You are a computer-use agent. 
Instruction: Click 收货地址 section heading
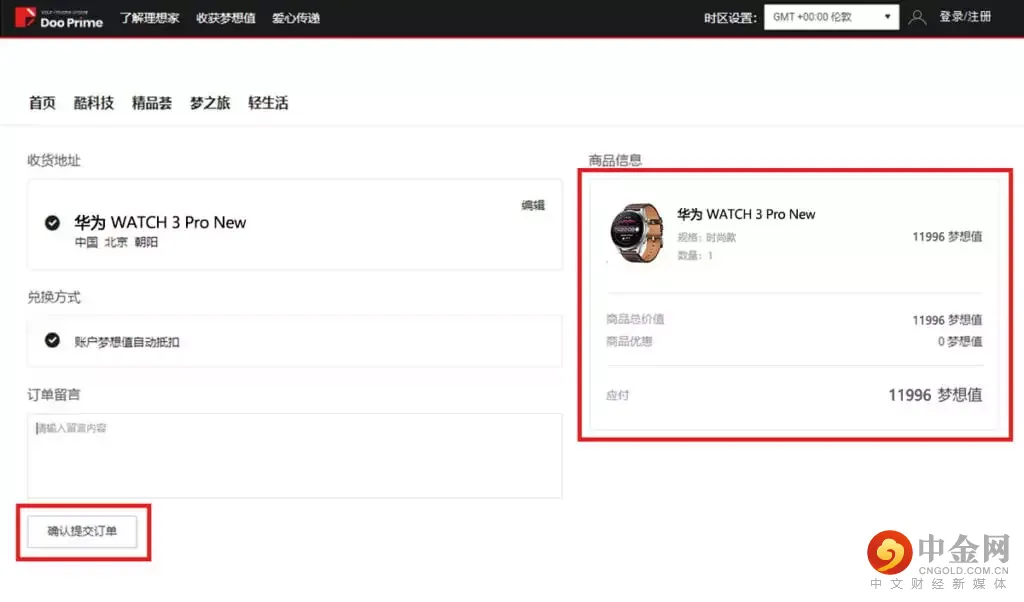[54, 161]
